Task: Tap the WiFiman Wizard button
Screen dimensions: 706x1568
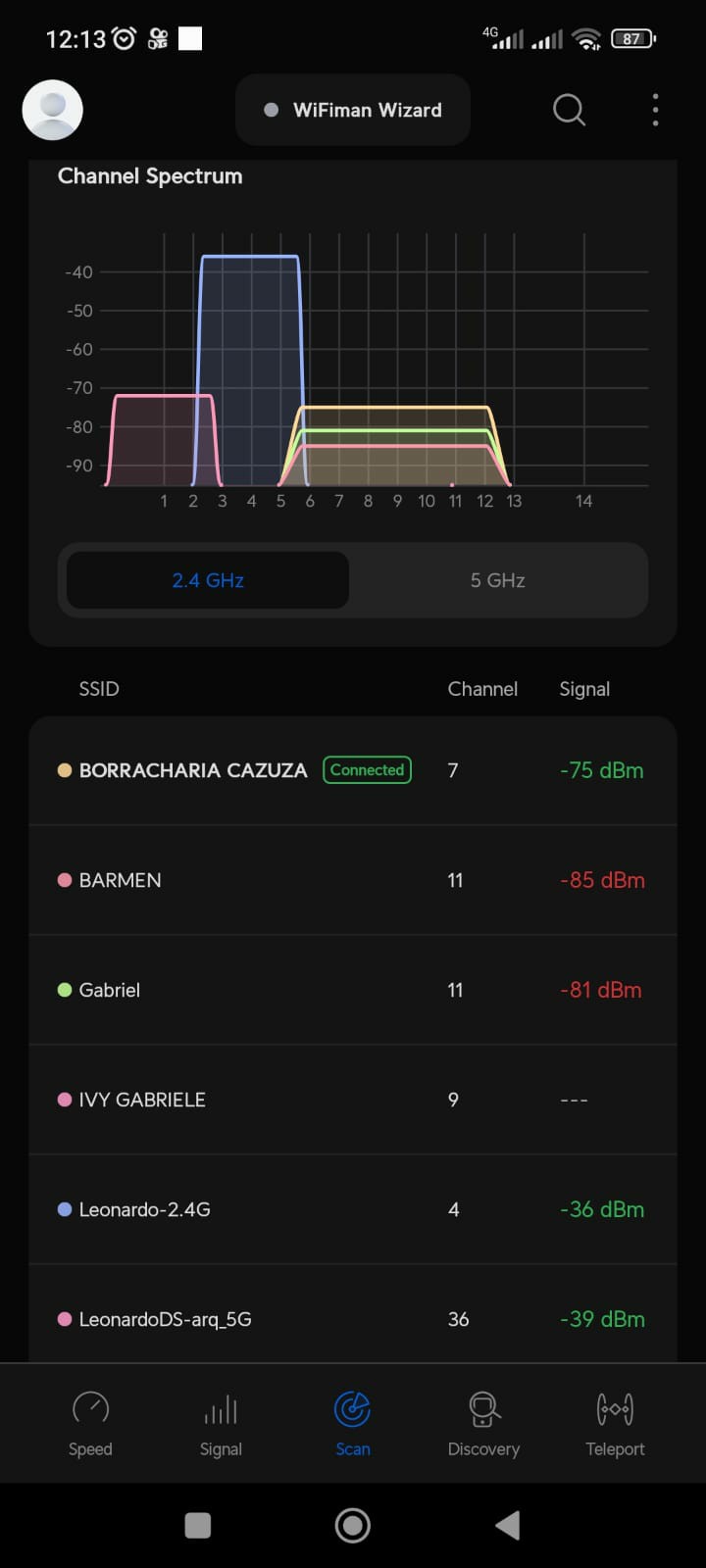Action: 353,110
